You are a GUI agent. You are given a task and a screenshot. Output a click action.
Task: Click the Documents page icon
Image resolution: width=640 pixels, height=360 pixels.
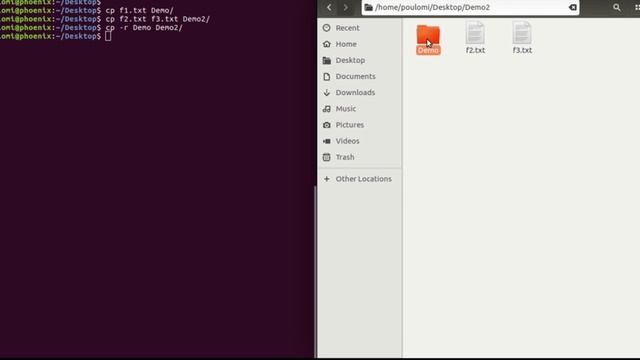pyautogui.click(x=327, y=76)
